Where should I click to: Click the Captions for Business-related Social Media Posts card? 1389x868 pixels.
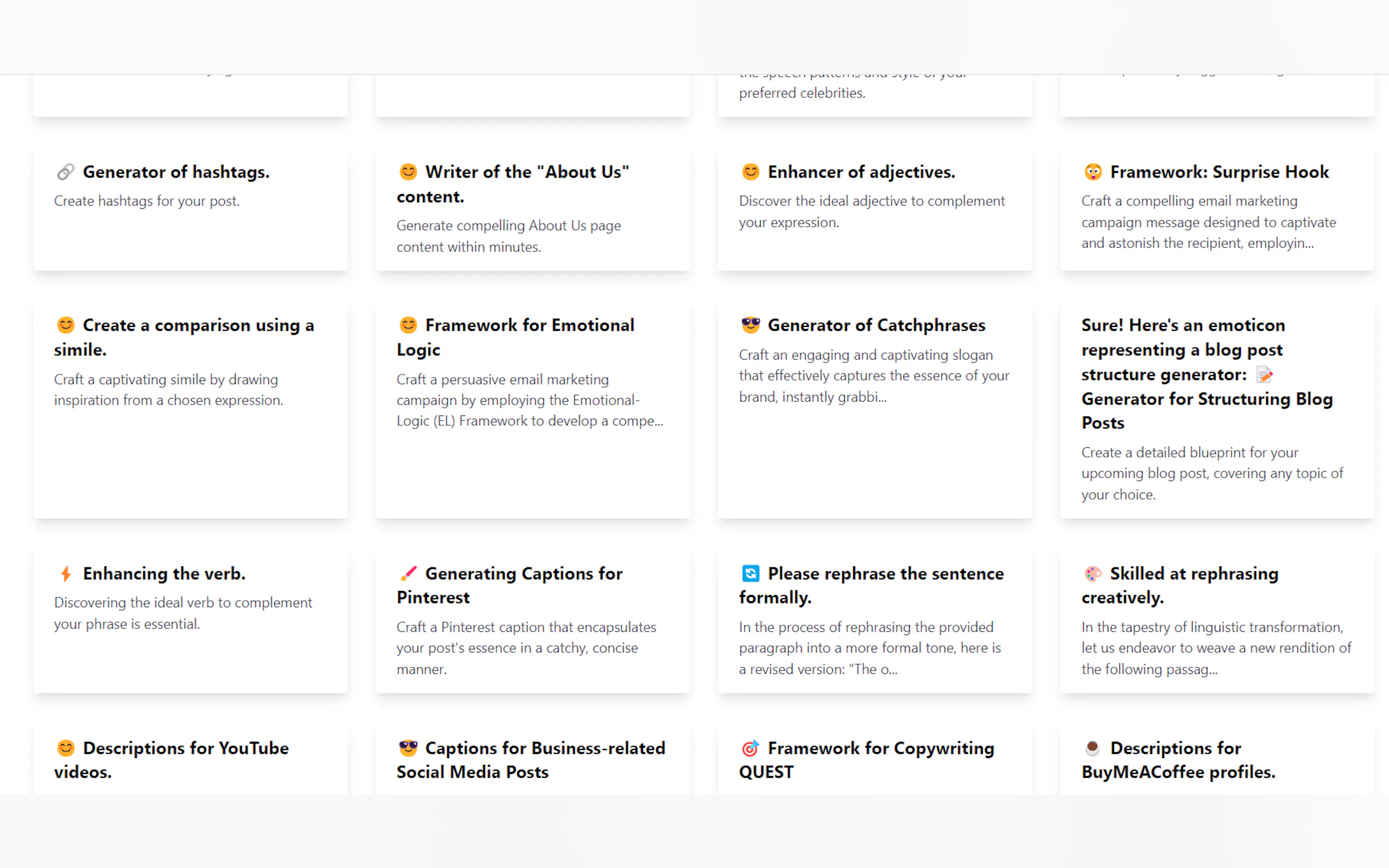[x=533, y=764]
